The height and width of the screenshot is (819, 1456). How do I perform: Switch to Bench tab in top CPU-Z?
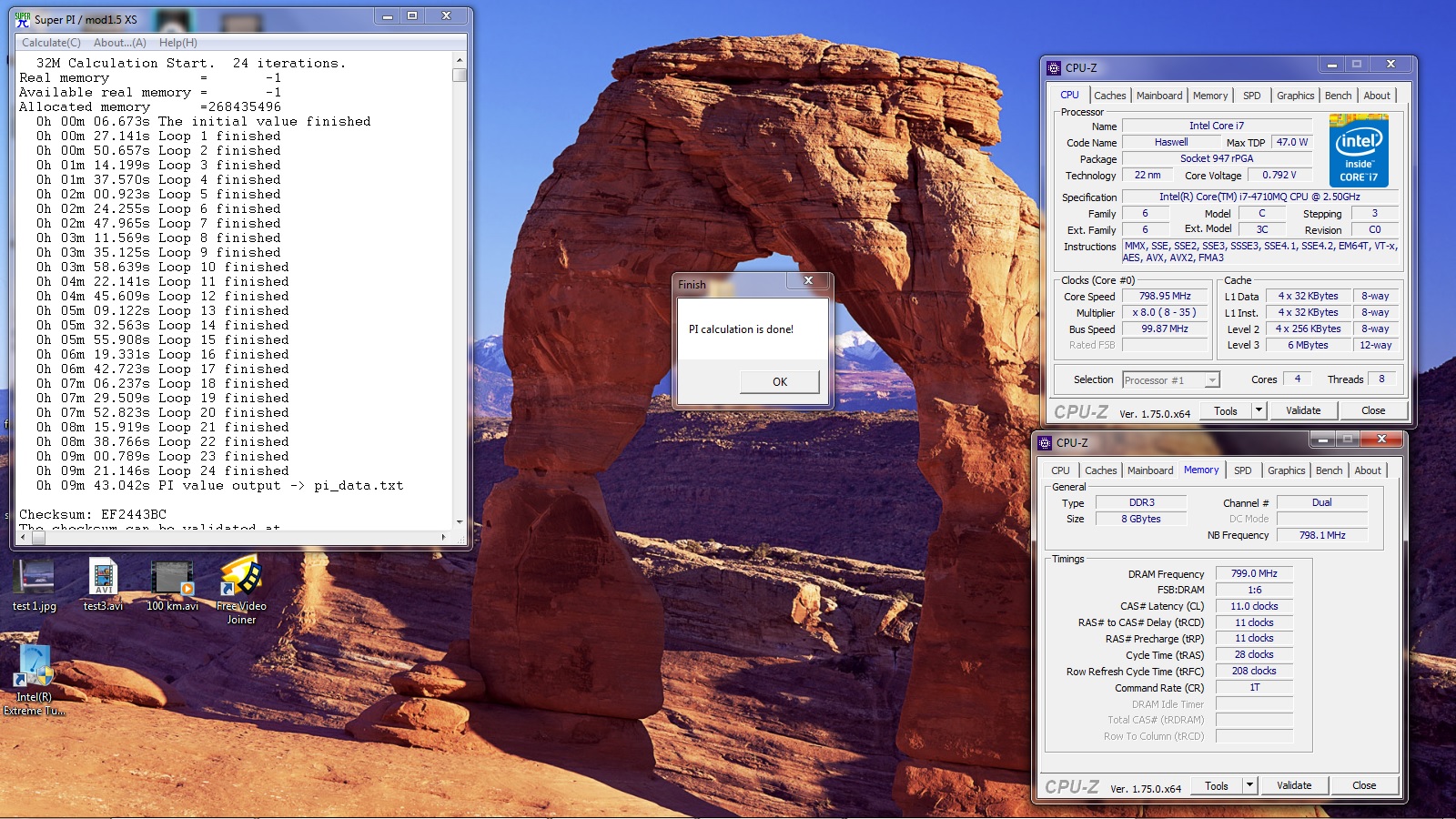click(x=1338, y=96)
